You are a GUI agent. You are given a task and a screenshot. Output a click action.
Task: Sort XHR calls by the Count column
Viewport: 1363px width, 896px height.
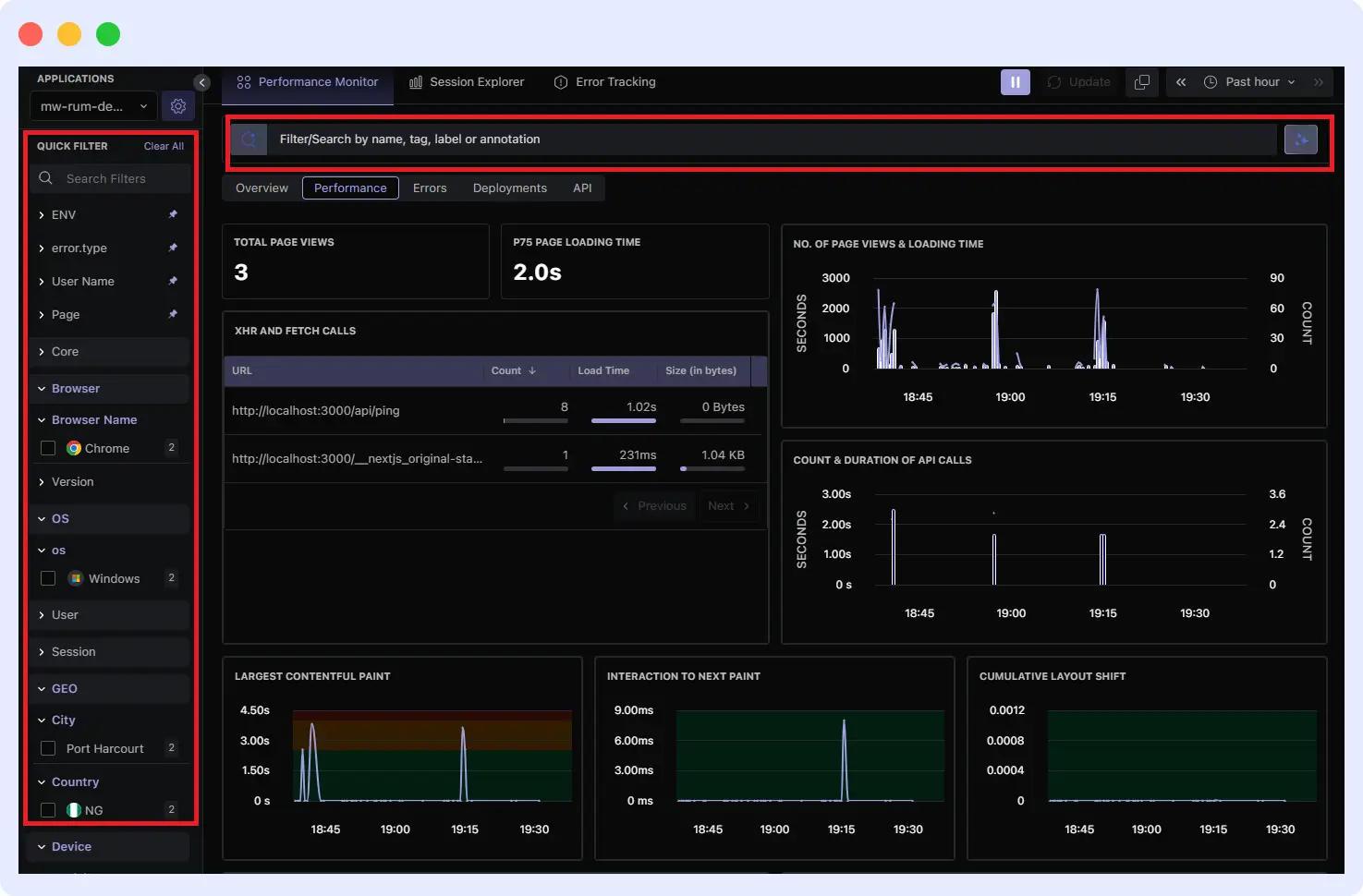tap(512, 370)
